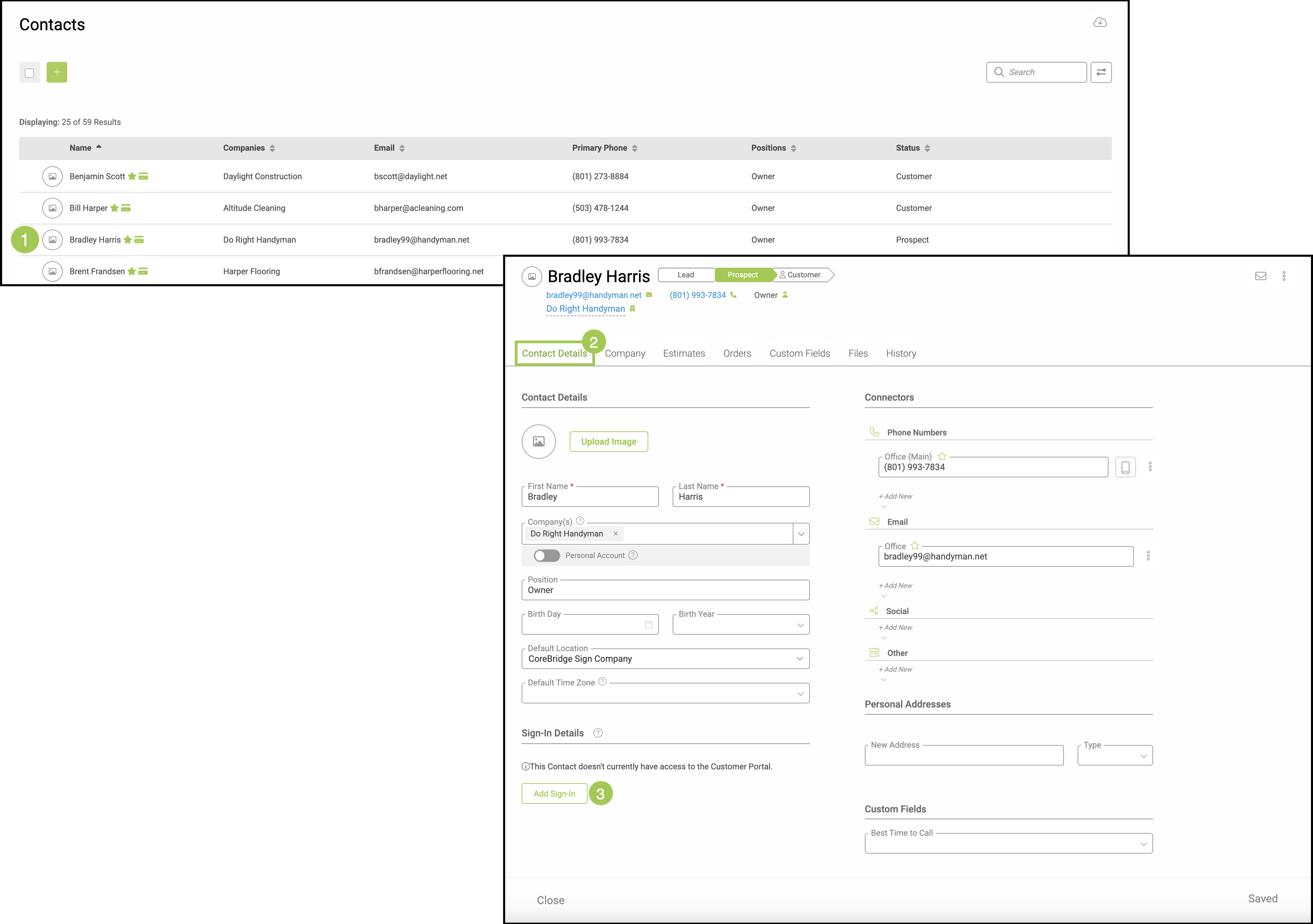The width and height of the screenshot is (1313, 924).
Task: Click the Add Sign-In button
Action: point(554,794)
